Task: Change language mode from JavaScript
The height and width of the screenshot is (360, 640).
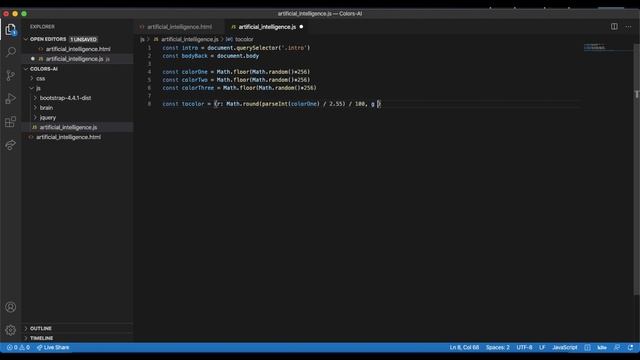Action: point(564,347)
